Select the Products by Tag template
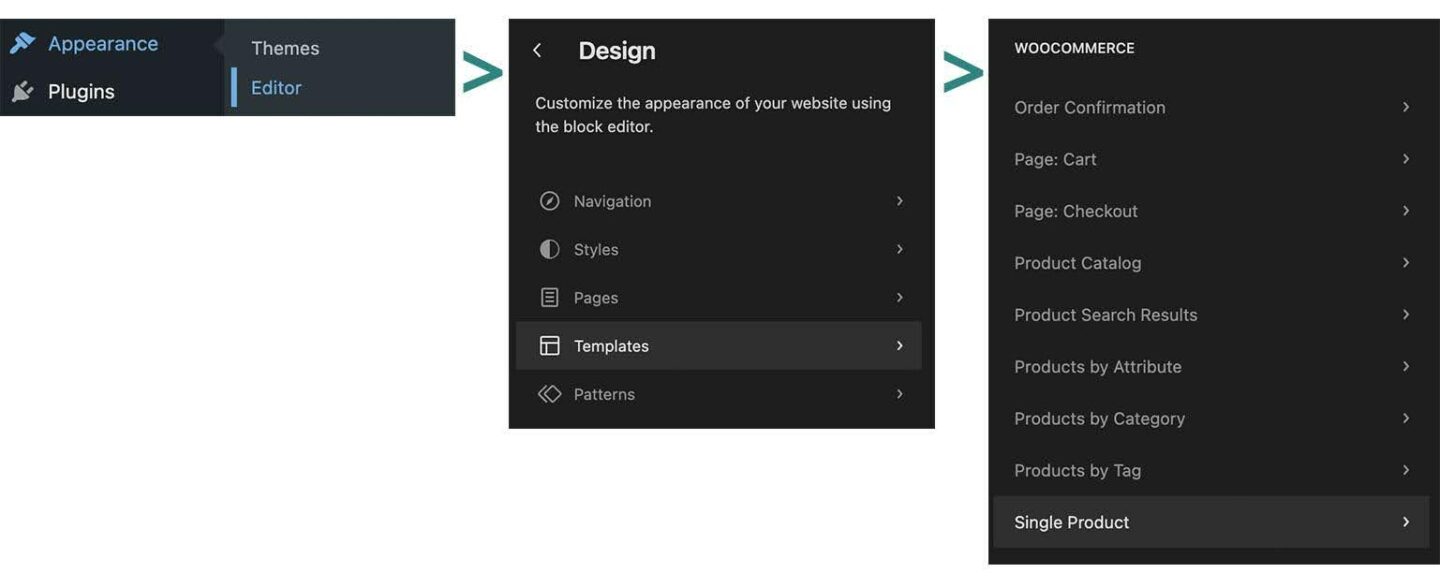The image size is (1440, 588). click(1077, 470)
